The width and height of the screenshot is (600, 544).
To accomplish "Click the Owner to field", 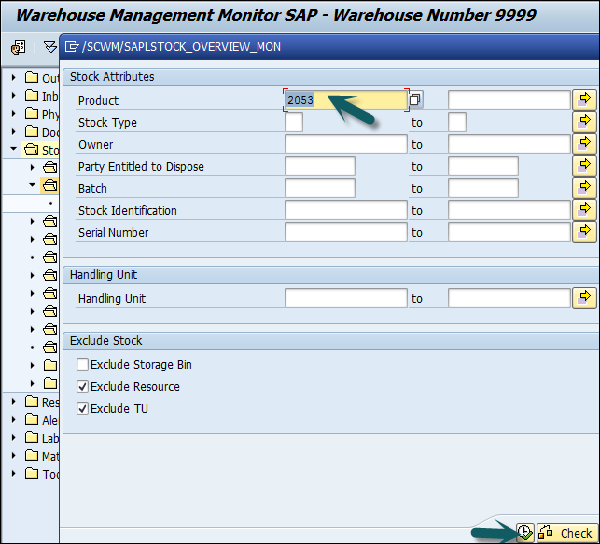I will 509,144.
